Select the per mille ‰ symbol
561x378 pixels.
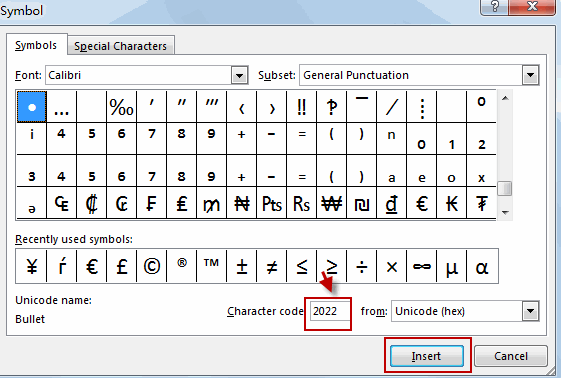121,107
